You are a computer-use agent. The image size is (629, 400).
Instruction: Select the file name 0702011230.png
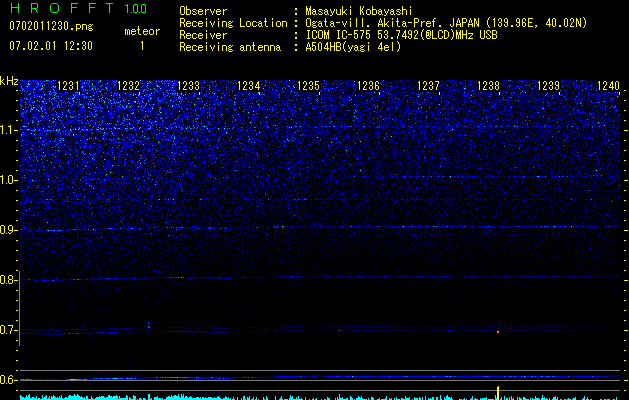click(51, 26)
